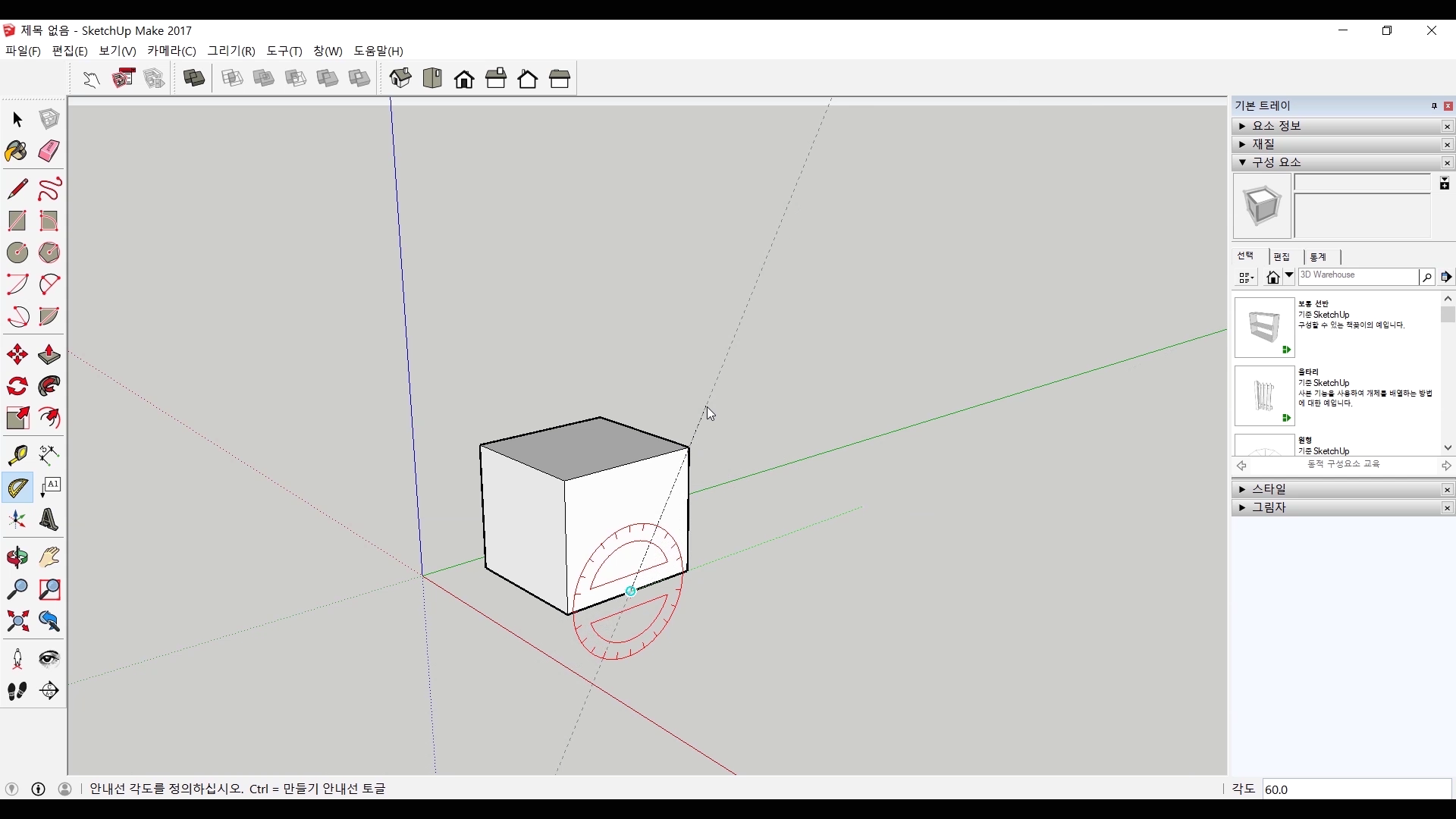
Task: Pin the default tray panel
Action: [x=1434, y=106]
